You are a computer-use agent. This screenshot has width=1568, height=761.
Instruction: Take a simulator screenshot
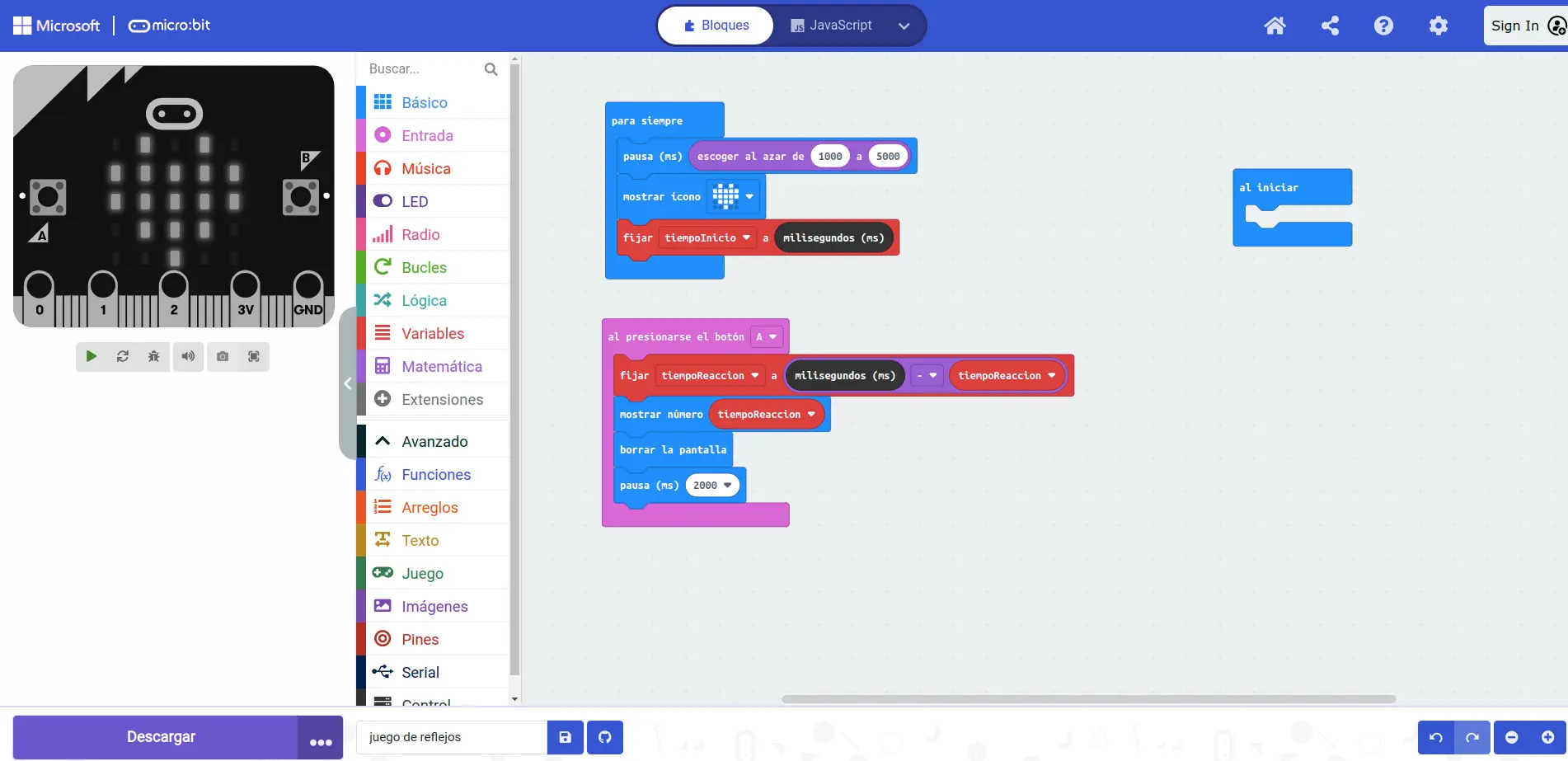(x=223, y=356)
